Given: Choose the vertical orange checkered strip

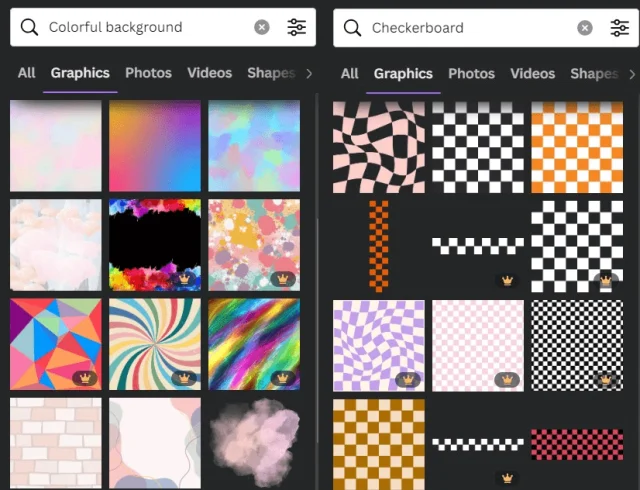Looking at the screenshot, I should [x=379, y=246].
